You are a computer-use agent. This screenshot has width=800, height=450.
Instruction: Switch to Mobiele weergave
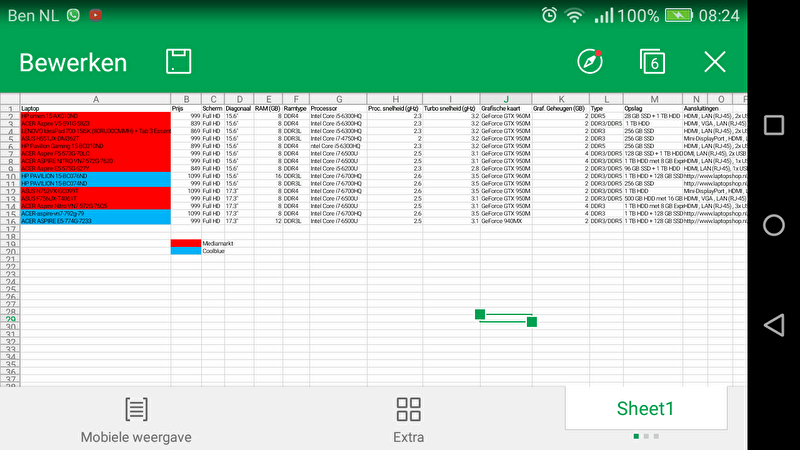click(x=136, y=420)
